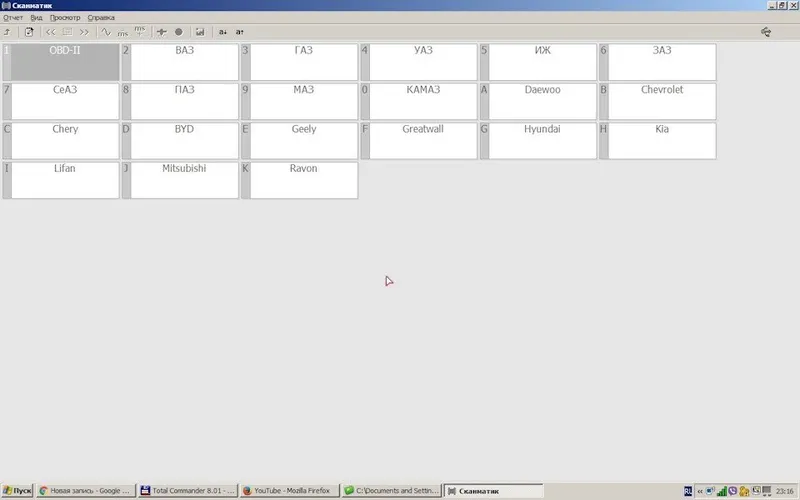Click the Сканматик taskbar button
Screen dimensions: 800x500
(493, 491)
